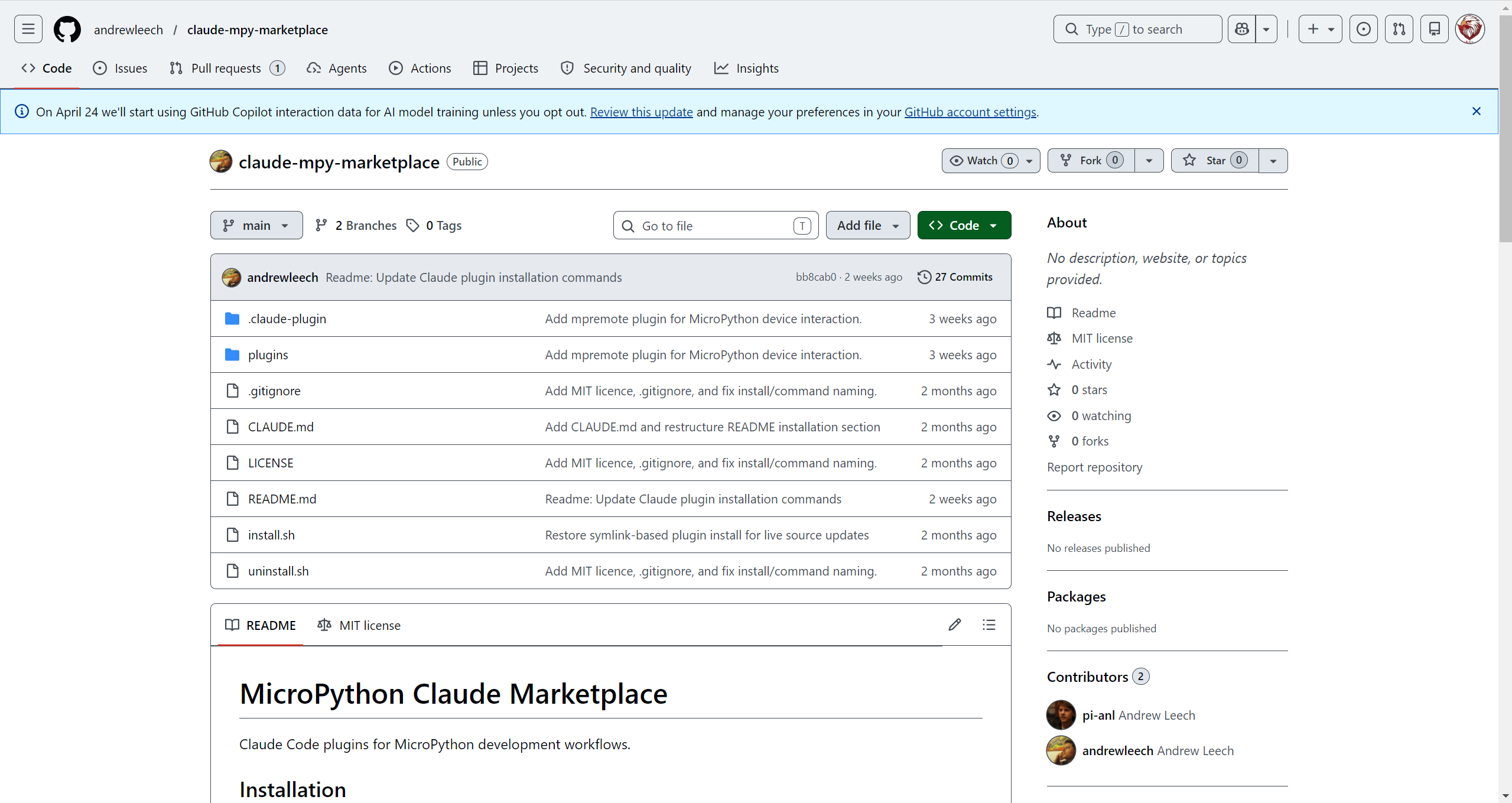Focus the 'Go to file' search field
This screenshot has height=803, width=1512.
point(716,226)
